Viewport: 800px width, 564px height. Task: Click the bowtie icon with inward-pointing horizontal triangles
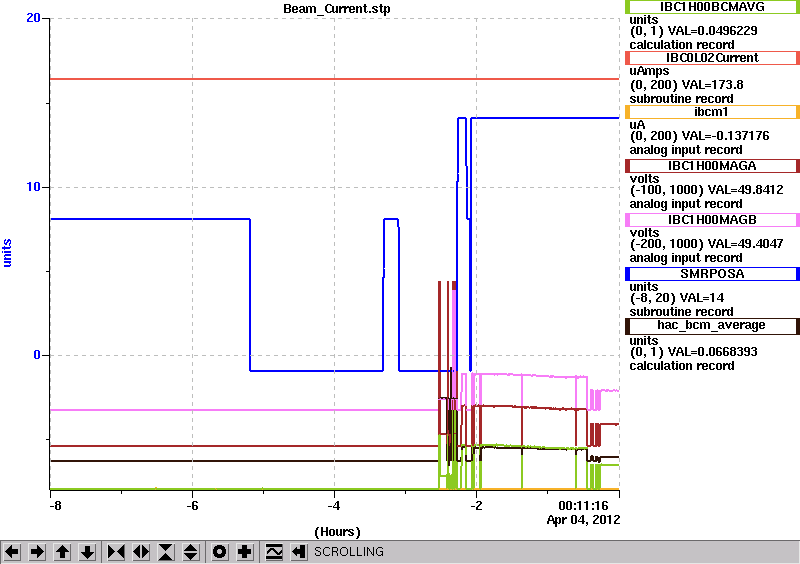[116, 552]
